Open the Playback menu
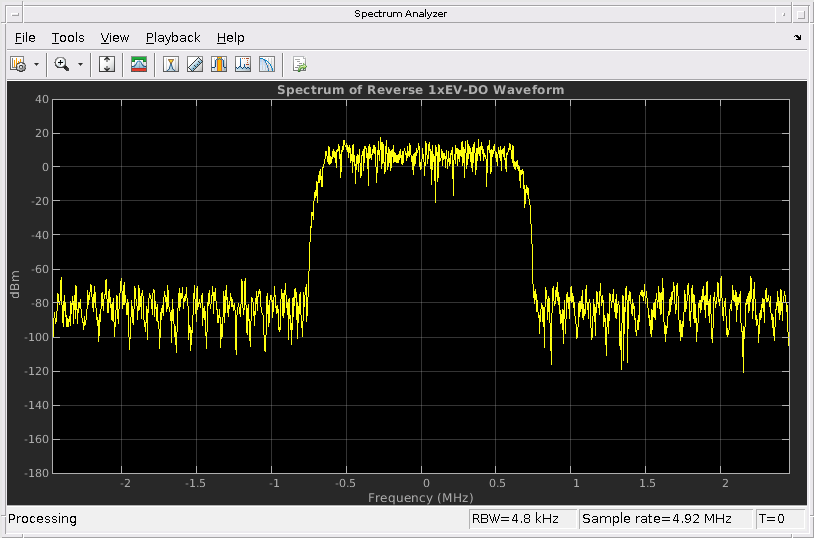This screenshot has height=538, width=814. (173, 38)
